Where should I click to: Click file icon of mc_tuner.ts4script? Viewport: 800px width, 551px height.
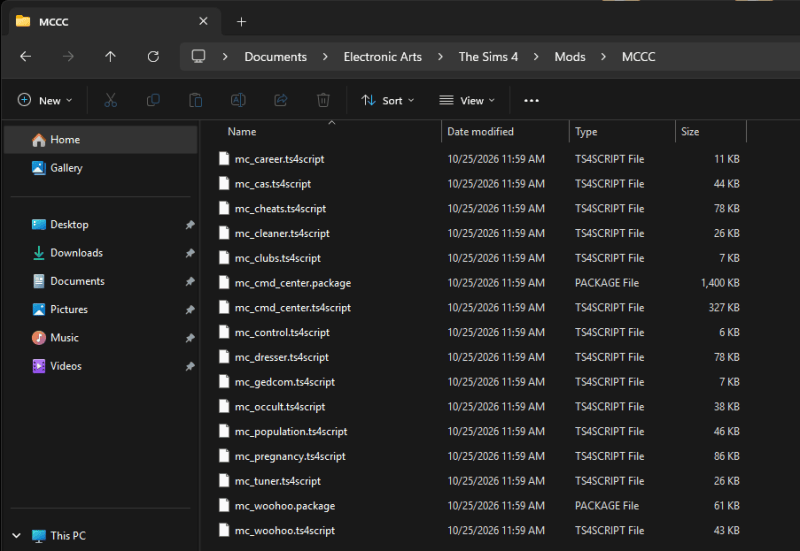click(223, 481)
